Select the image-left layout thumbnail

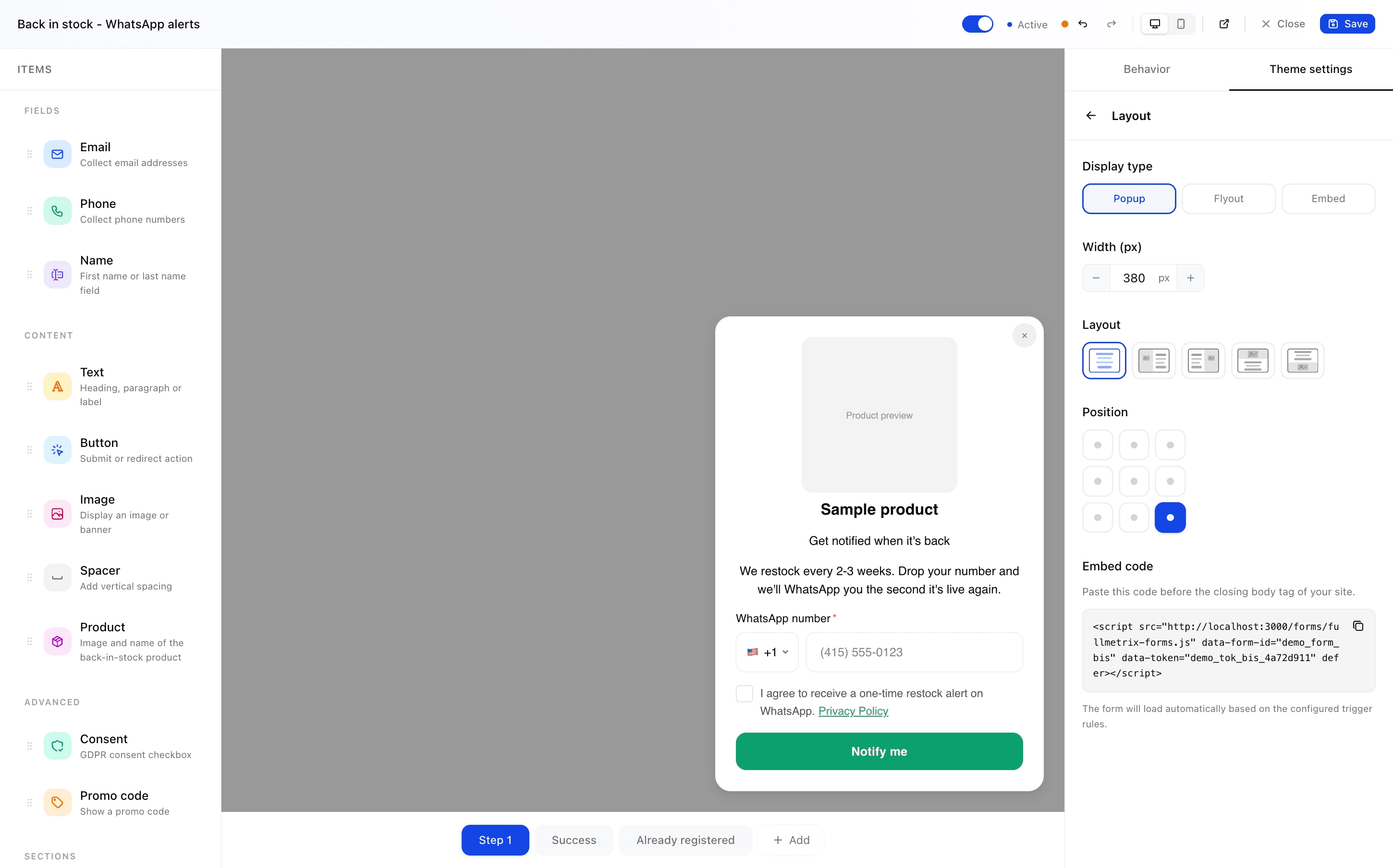click(1154, 361)
